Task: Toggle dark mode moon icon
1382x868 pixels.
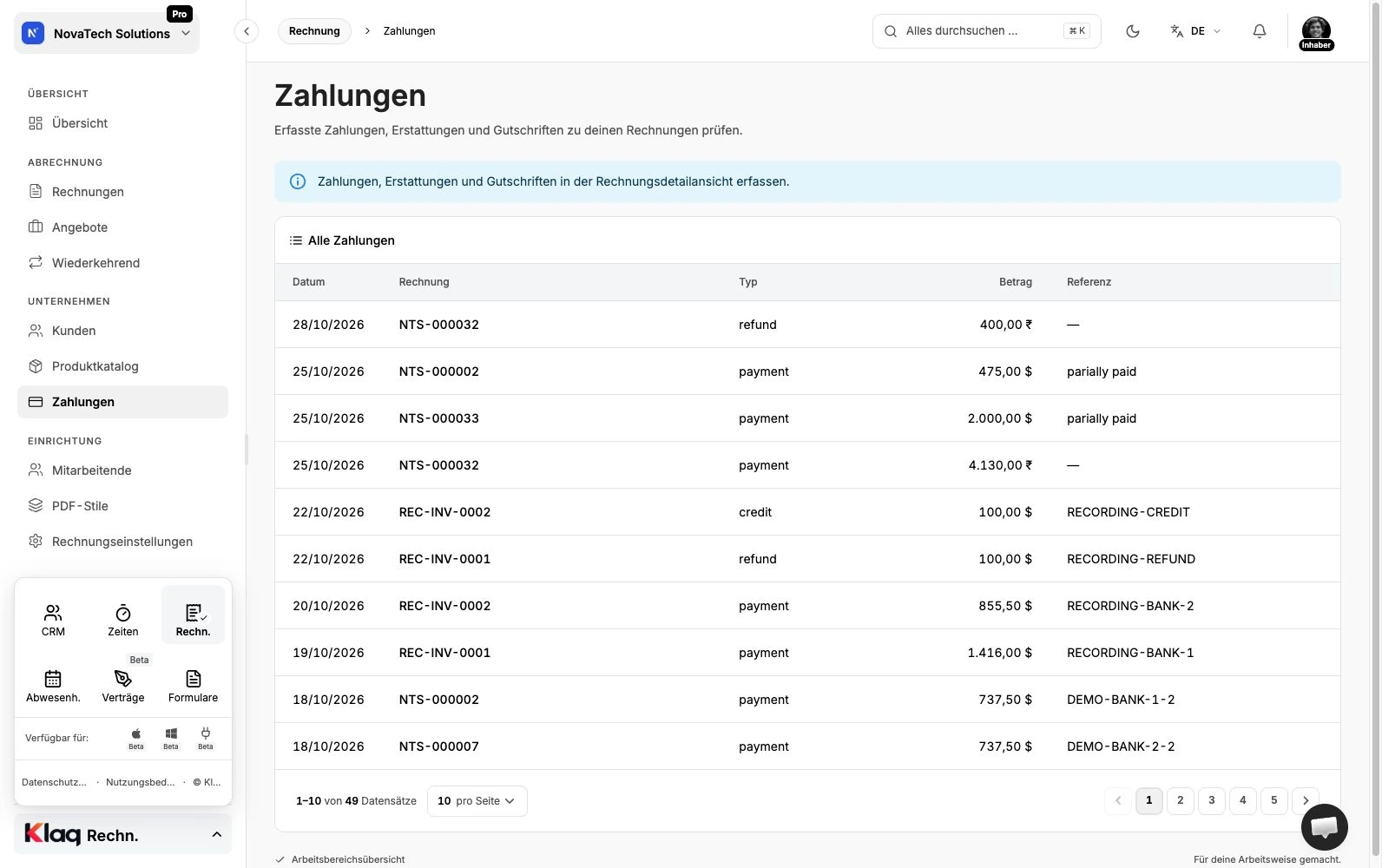Action: 1132,31
